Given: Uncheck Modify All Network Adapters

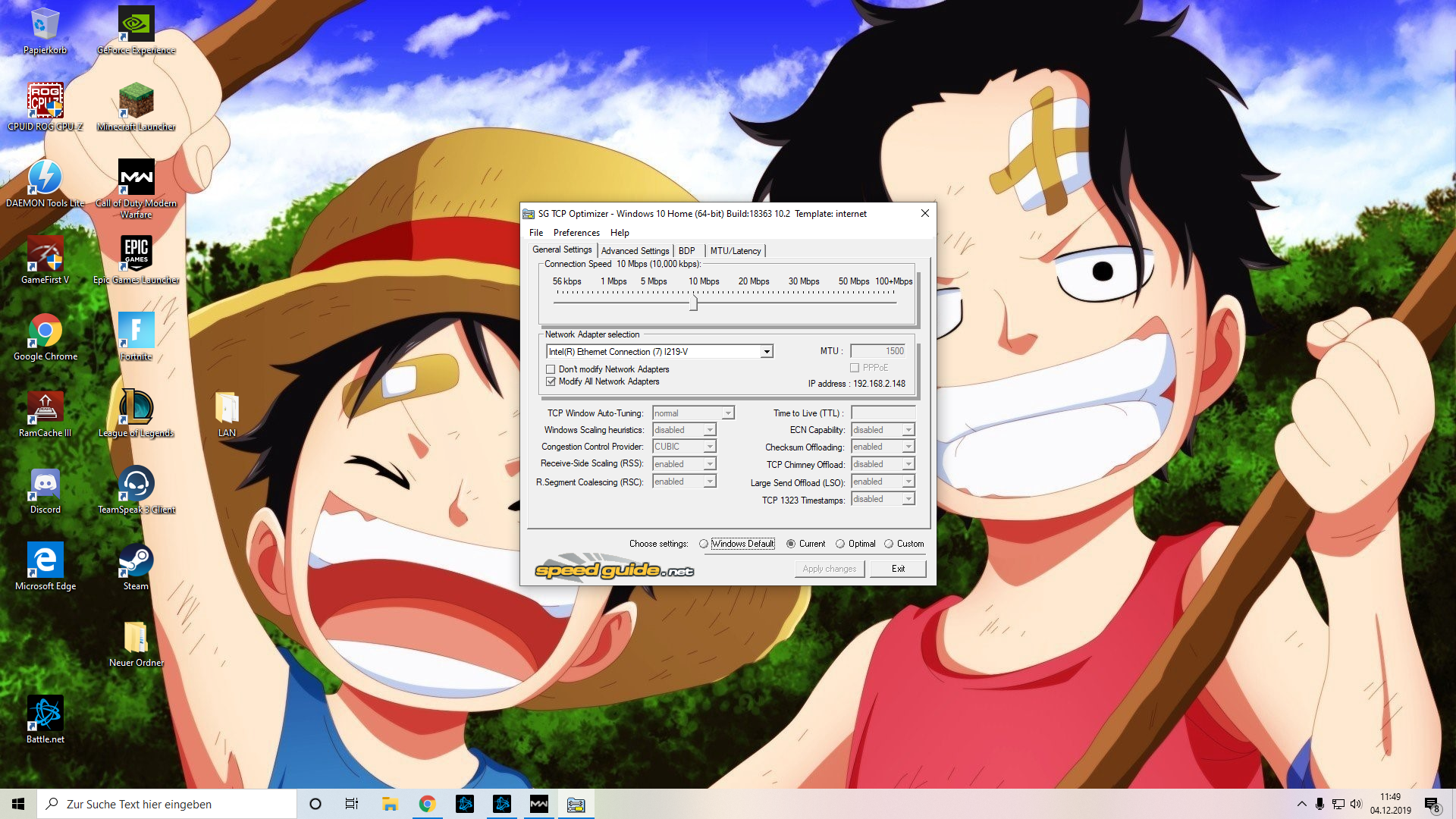Looking at the screenshot, I should [x=551, y=381].
